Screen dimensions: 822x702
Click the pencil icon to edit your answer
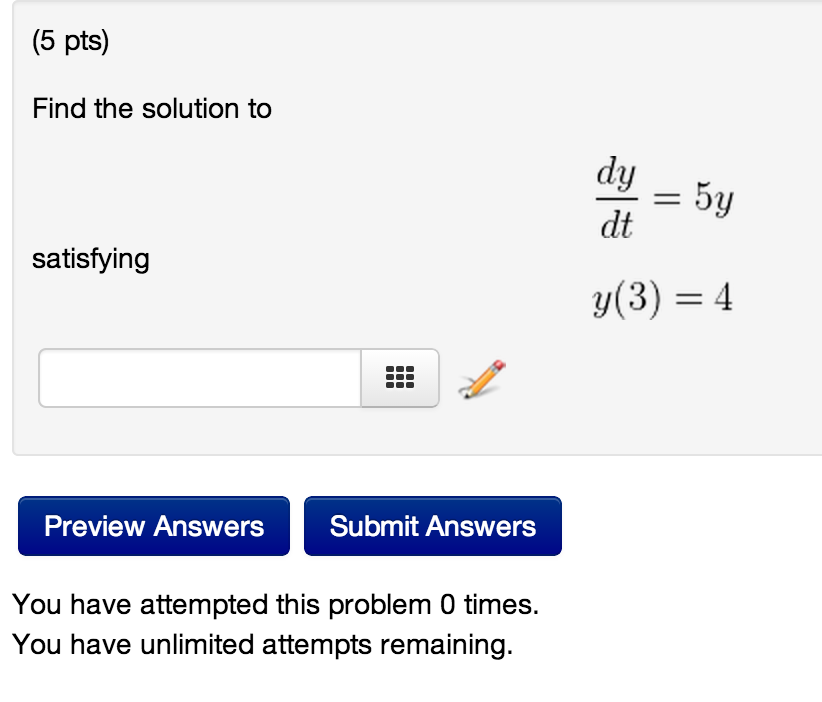481,377
